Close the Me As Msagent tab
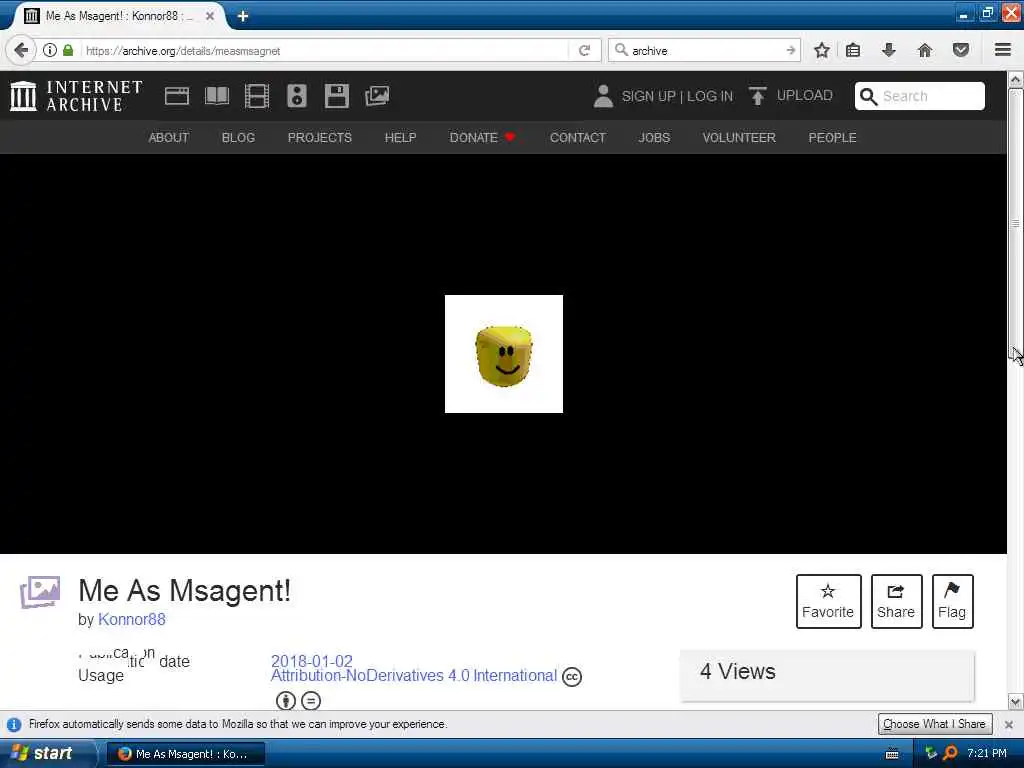The height and width of the screenshot is (768, 1024). [x=210, y=16]
